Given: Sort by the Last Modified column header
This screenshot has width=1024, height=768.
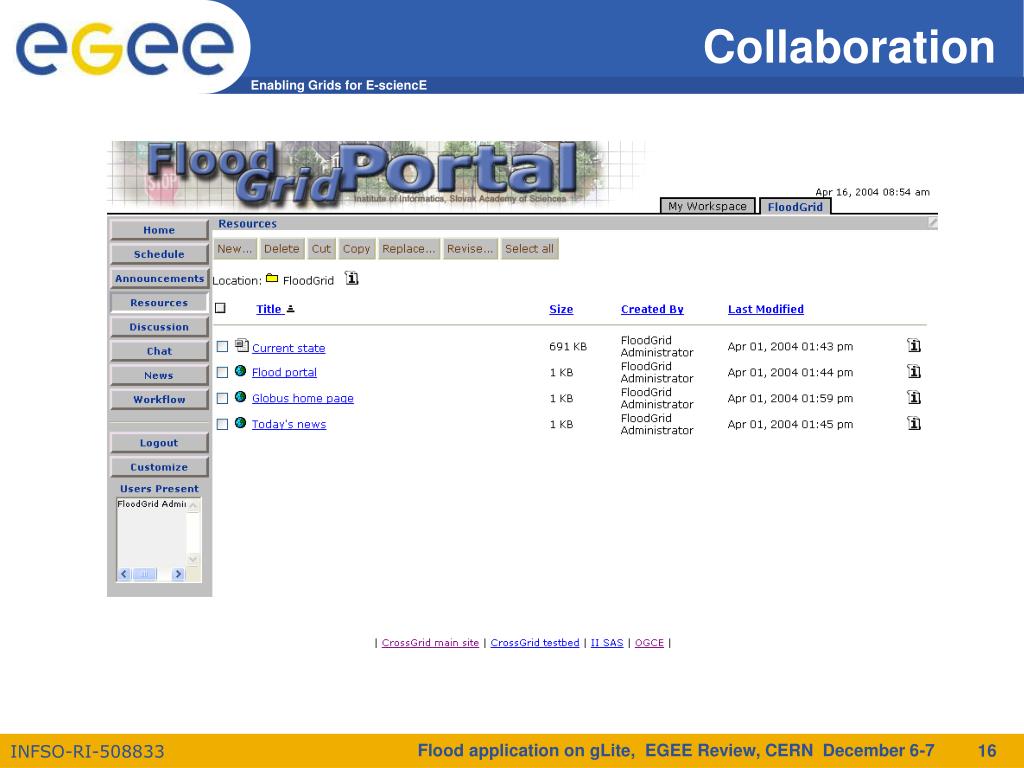Looking at the screenshot, I should point(765,309).
